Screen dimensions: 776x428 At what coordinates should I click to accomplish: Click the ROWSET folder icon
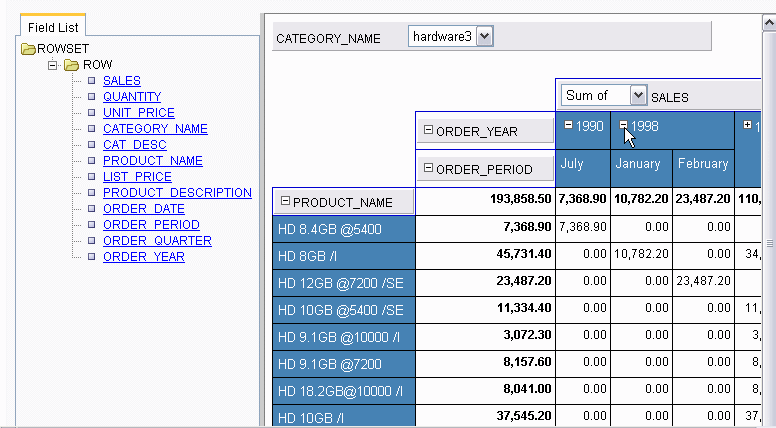point(28,48)
